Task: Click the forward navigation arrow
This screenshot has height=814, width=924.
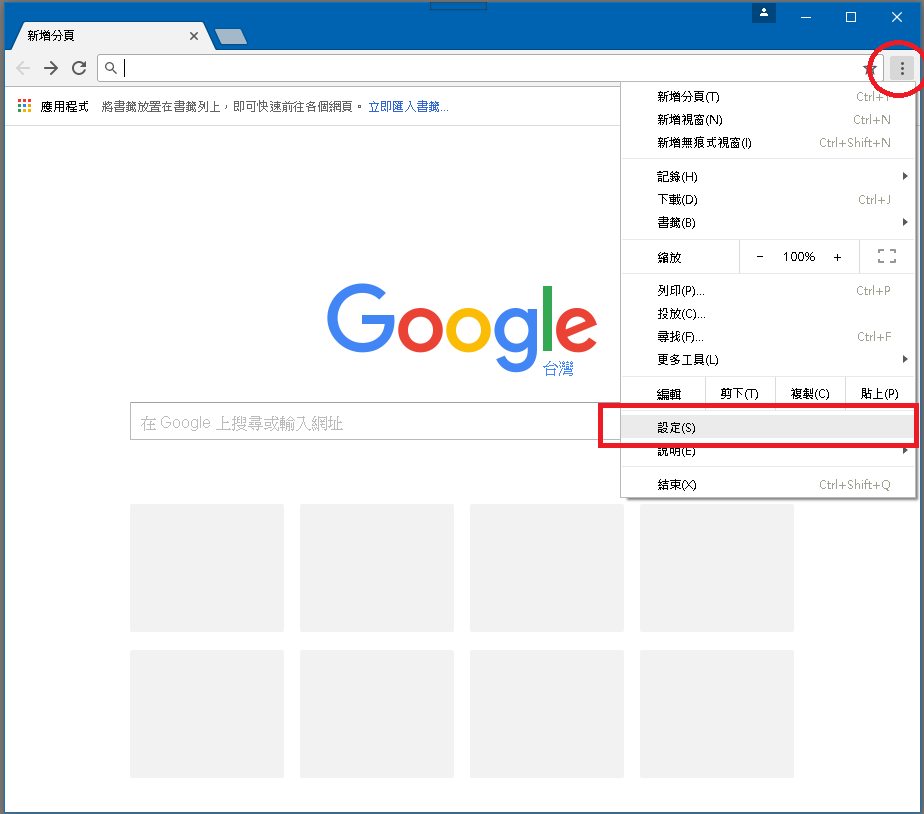Action: tap(51, 68)
